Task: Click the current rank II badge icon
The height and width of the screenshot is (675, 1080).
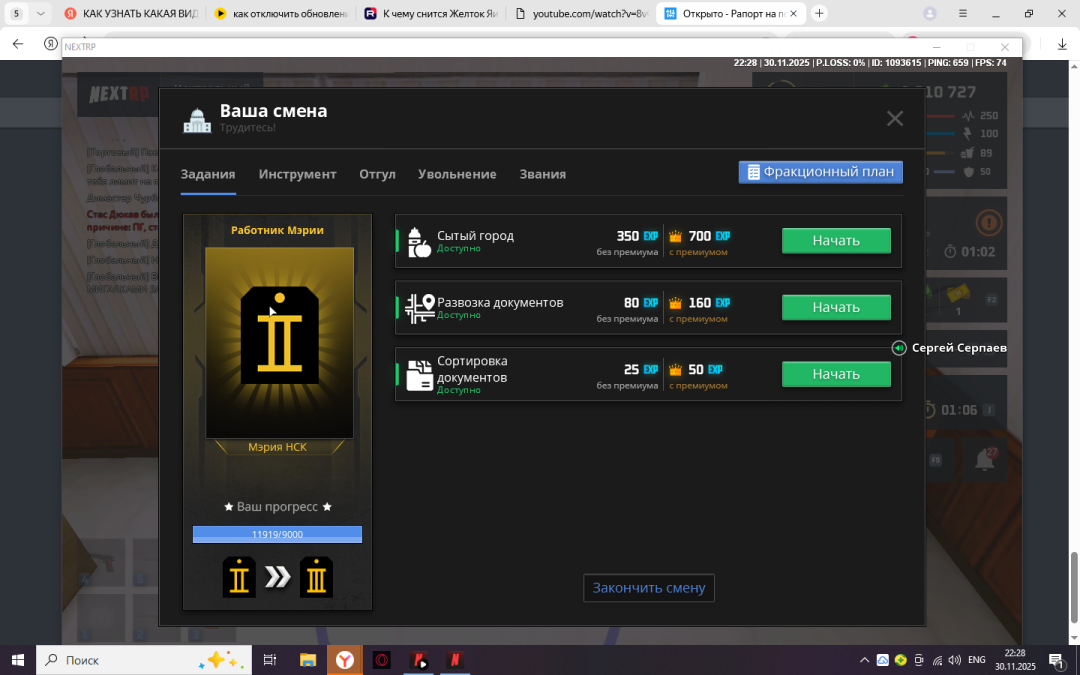Action: click(239, 577)
